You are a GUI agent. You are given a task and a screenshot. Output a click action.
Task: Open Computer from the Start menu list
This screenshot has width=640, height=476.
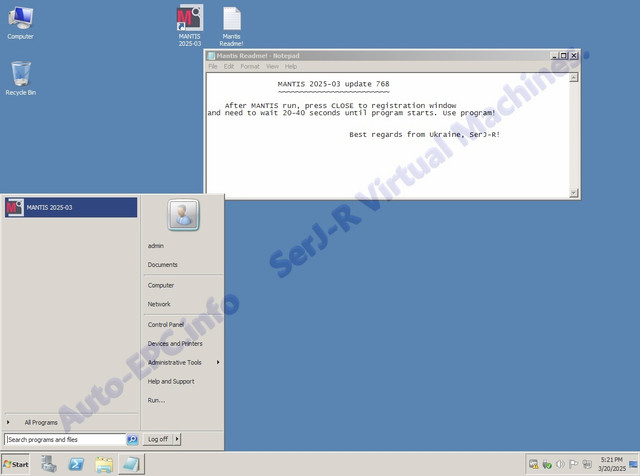pos(161,285)
